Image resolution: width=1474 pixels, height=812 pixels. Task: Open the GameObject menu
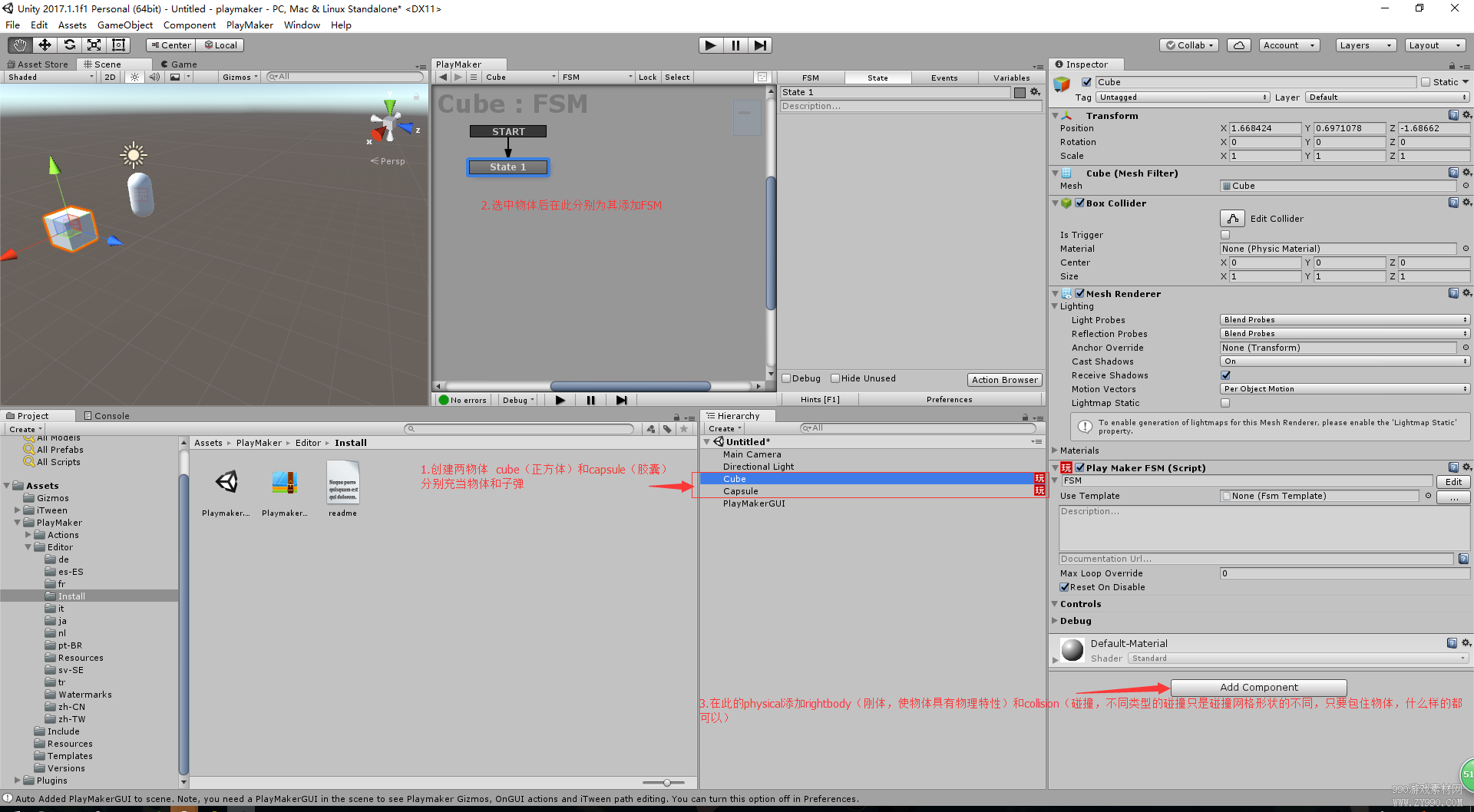point(125,25)
